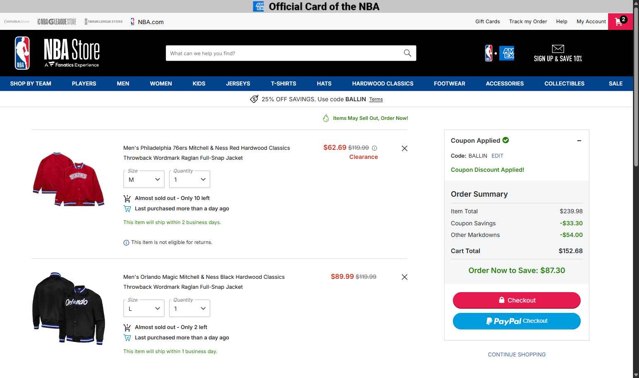This screenshot has width=639, height=378.
Task: Open the size dropdown for the 76ers jacket
Action: click(x=144, y=179)
